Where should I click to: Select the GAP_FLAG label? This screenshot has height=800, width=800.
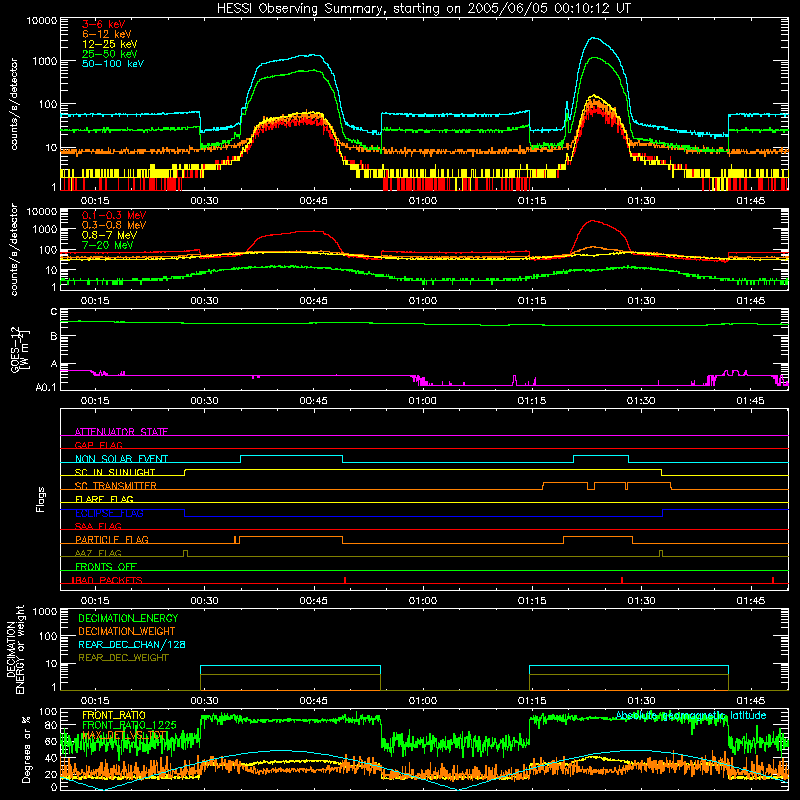(x=98, y=445)
